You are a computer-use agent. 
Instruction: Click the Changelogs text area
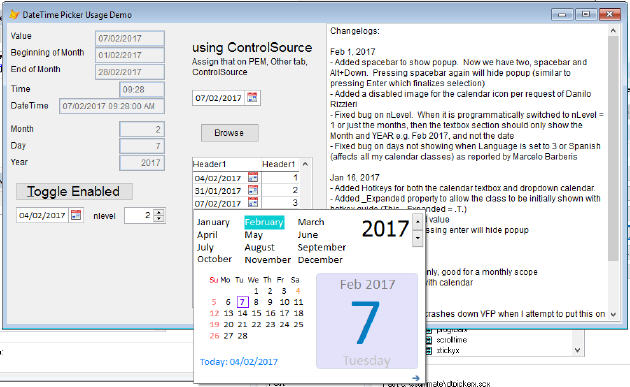[x=467, y=173]
